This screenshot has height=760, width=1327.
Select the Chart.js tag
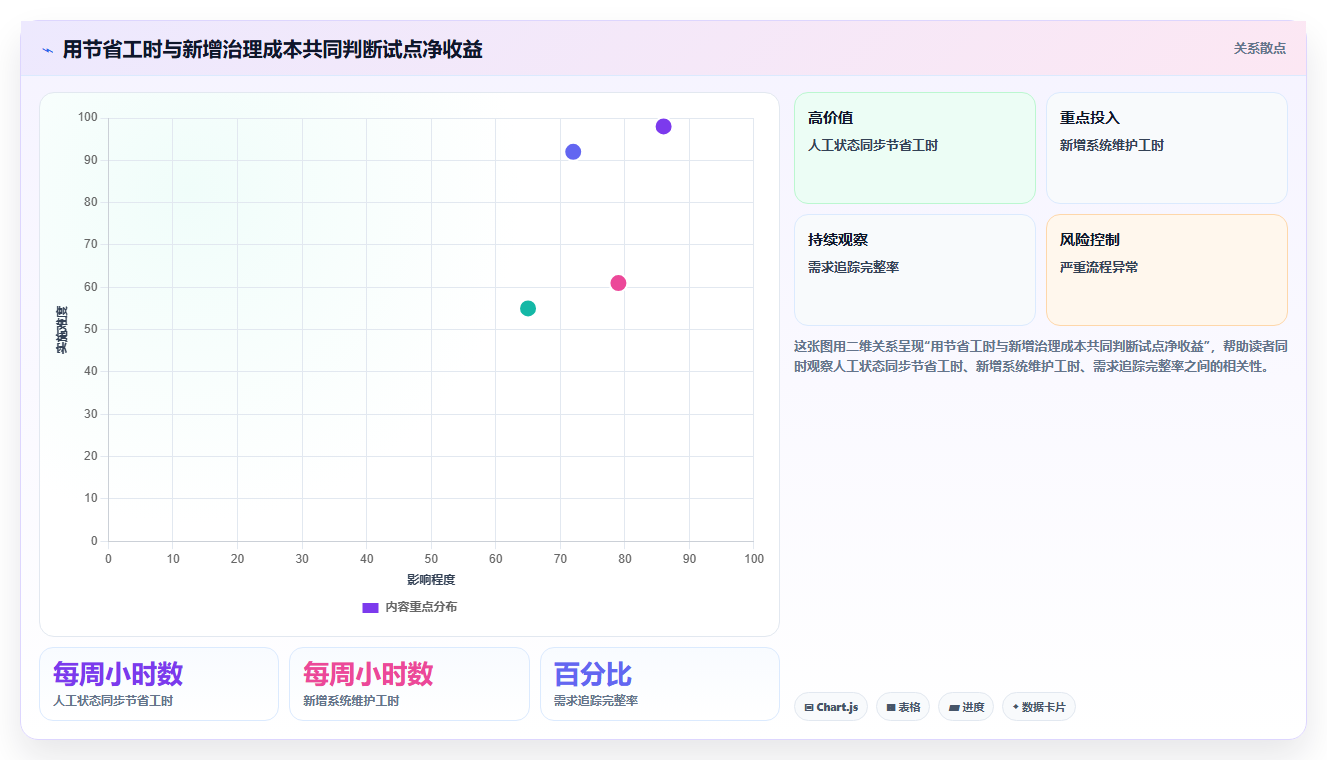pos(831,707)
